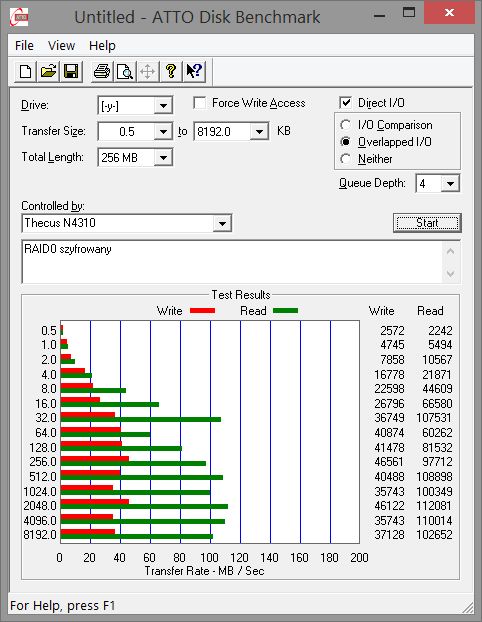Screen dimensions: 482x622
Task: Start the benchmark with the Start button
Action: 427,223
